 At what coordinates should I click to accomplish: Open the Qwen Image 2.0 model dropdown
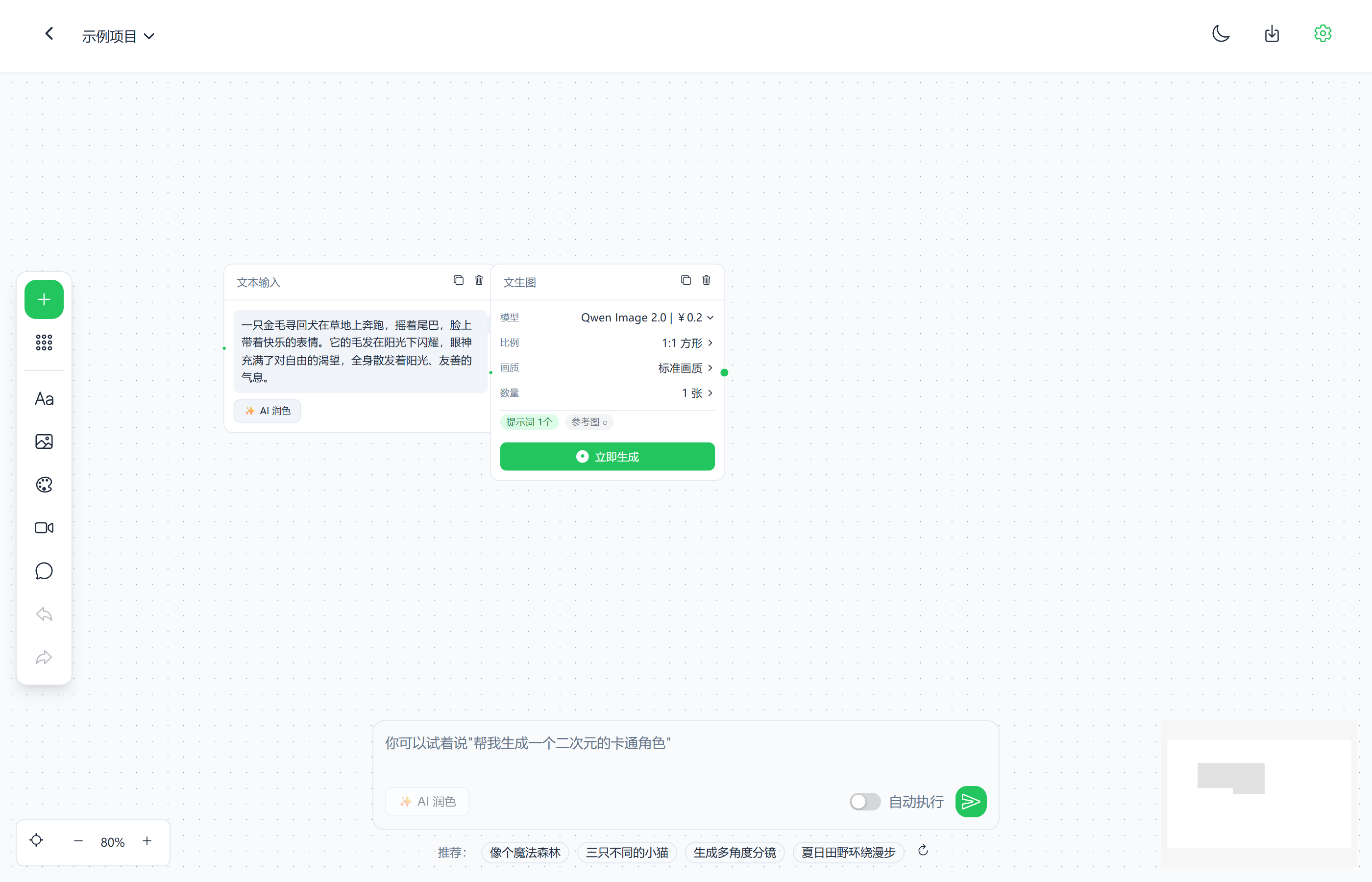[647, 318]
